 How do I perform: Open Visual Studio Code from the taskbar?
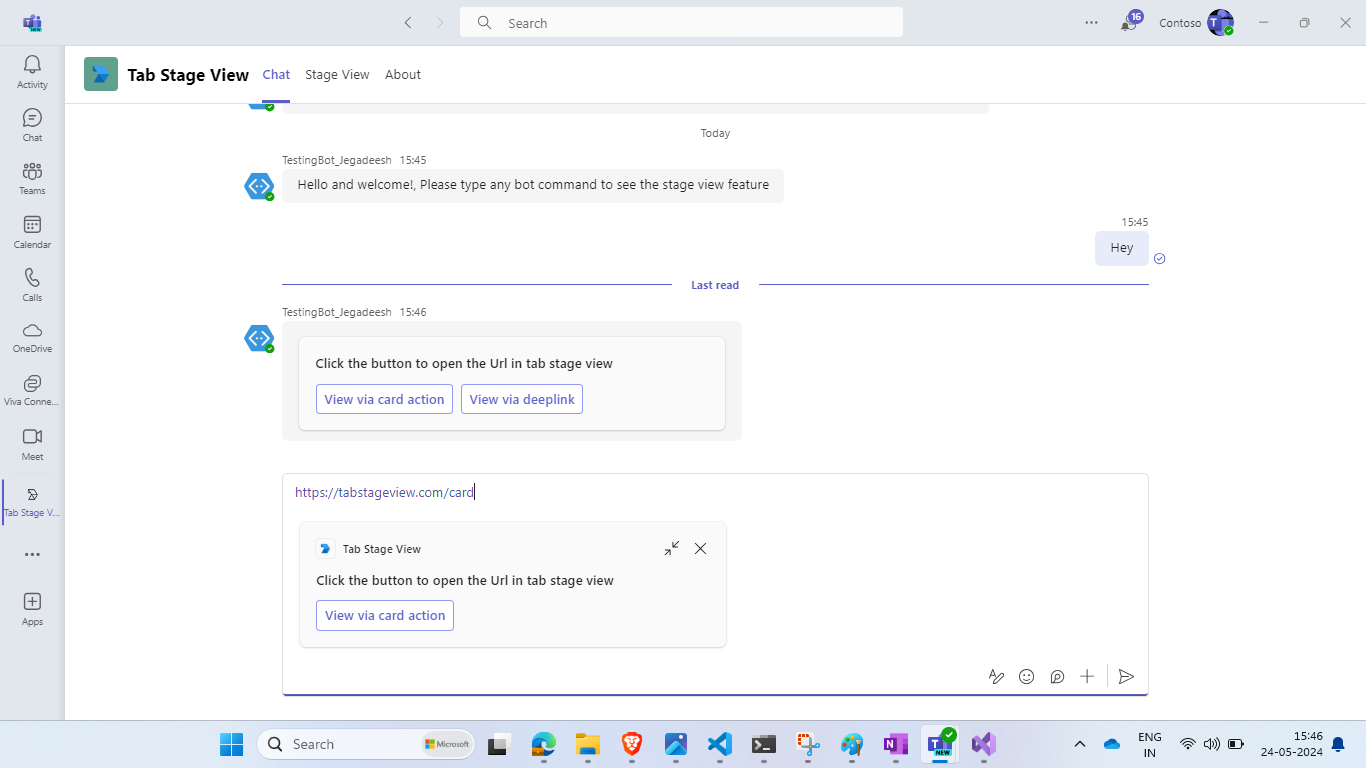719,744
